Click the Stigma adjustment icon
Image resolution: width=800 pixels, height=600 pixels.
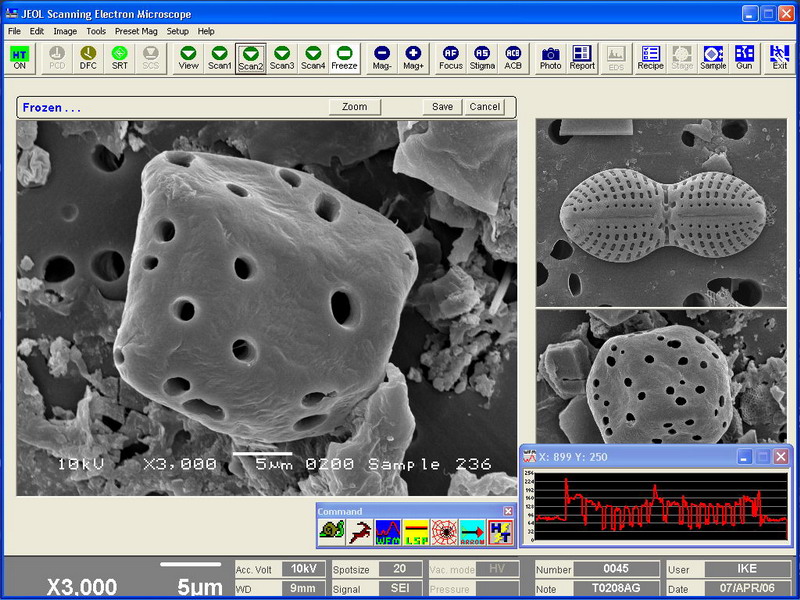pyautogui.click(x=483, y=57)
